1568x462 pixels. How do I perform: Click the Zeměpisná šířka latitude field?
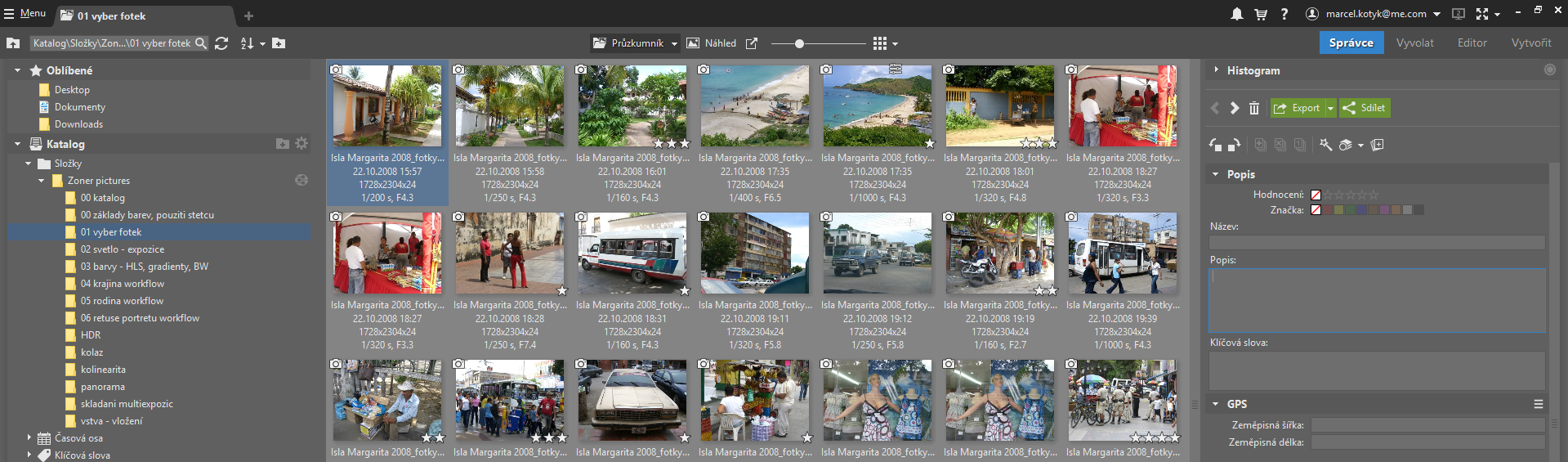point(1427,425)
